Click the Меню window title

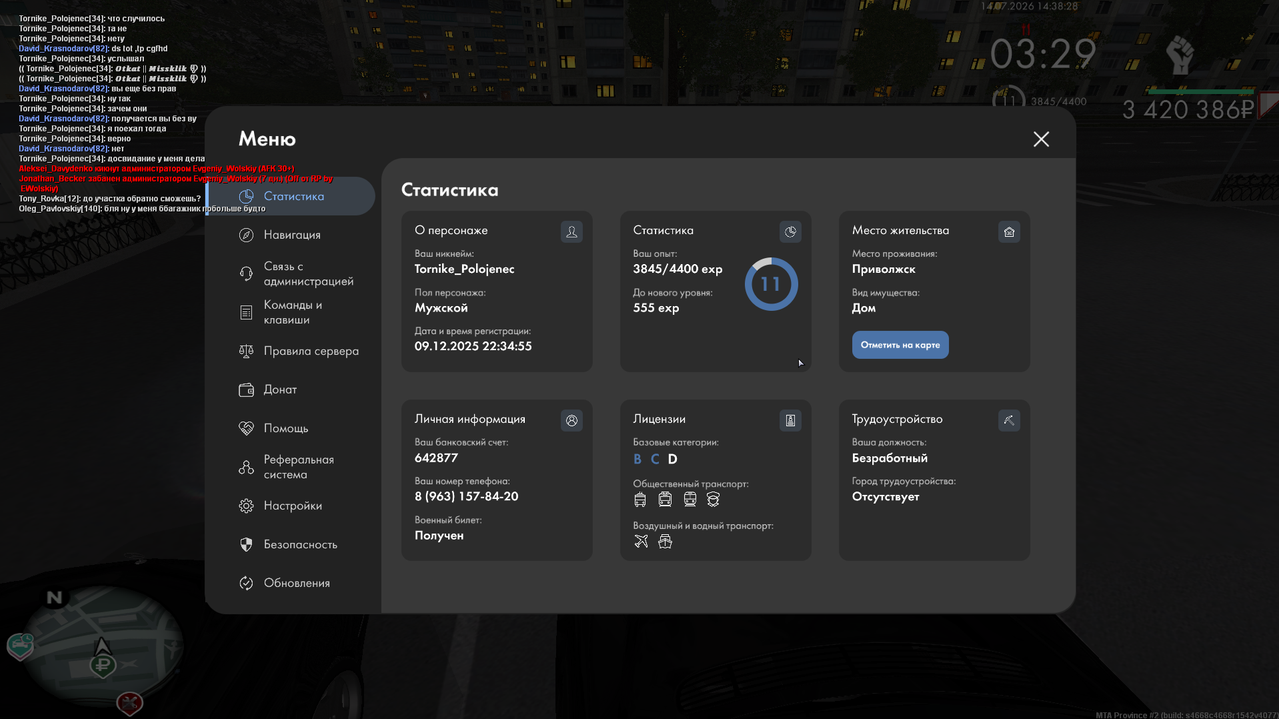[x=267, y=139]
